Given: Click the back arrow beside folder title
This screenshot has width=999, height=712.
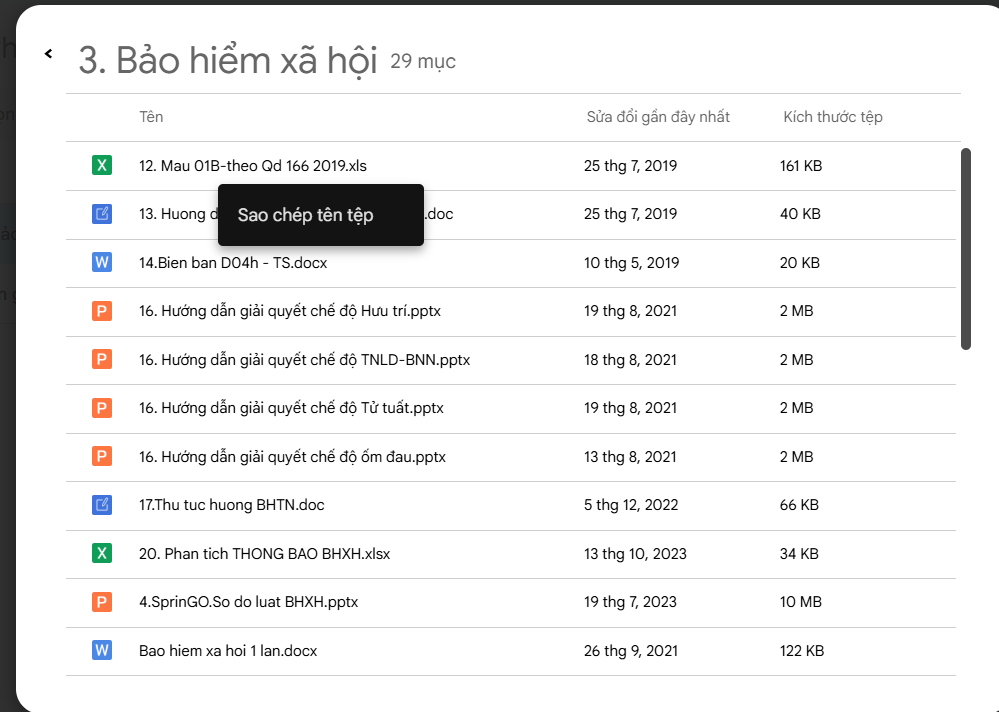Looking at the screenshot, I should pos(48,53).
